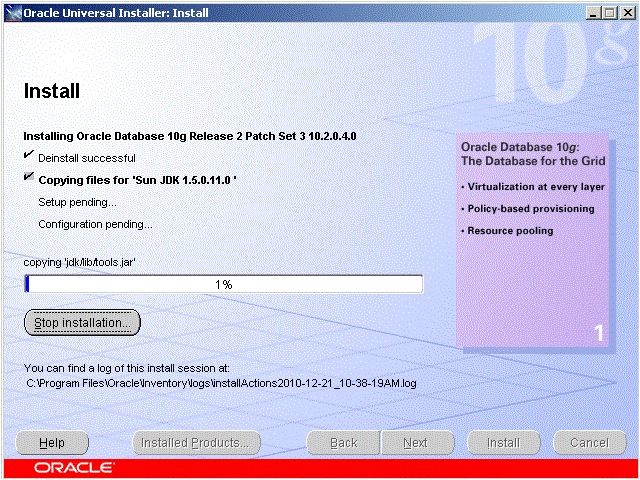Click the Installed Products button
This screenshot has width=640, height=480.
(196, 443)
